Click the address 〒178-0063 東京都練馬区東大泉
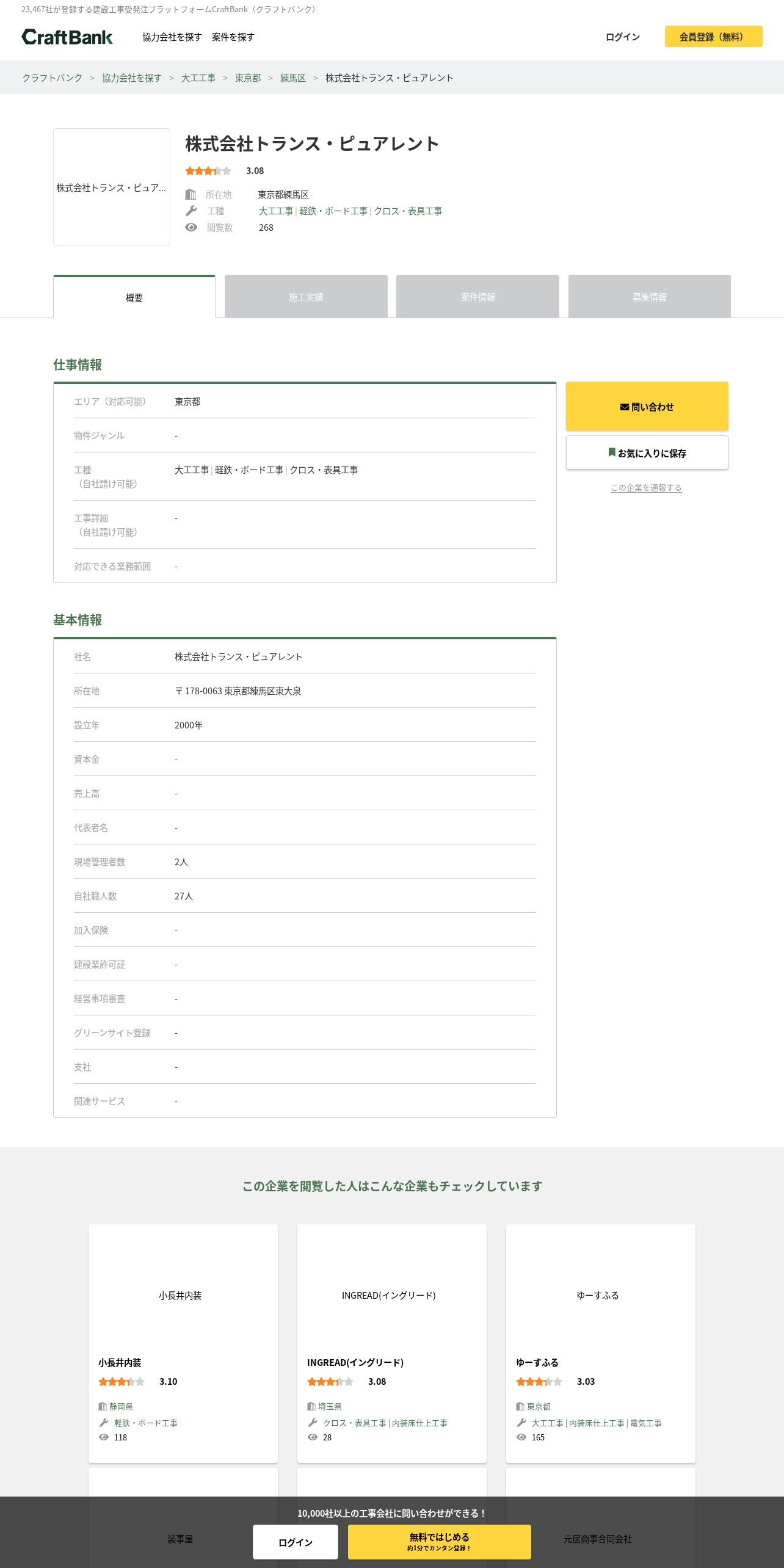The width and height of the screenshot is (784, 1568). tap(238, 691)
